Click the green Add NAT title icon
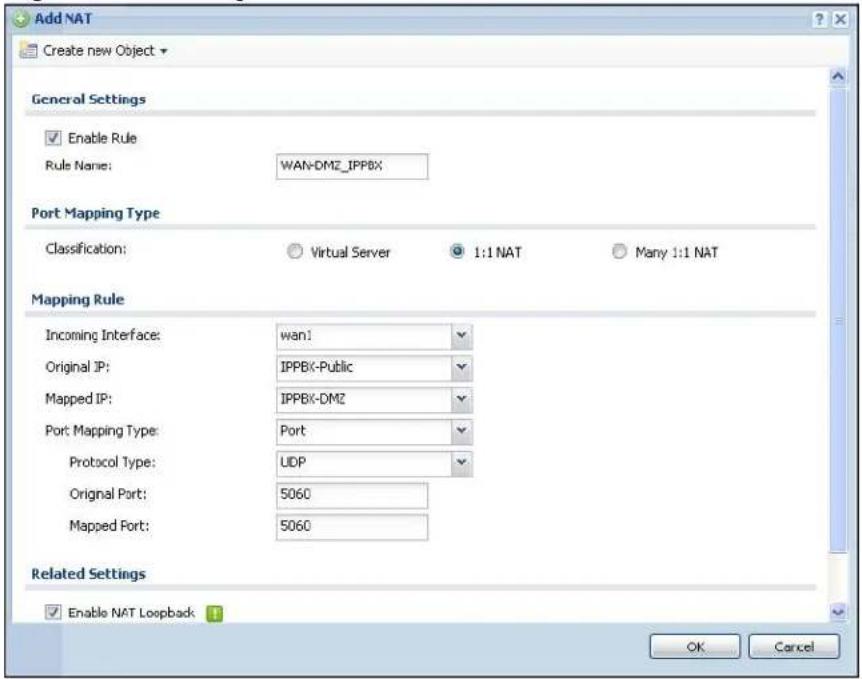The height and width of the screenshot is (679, 862). (x=20, y=19)
